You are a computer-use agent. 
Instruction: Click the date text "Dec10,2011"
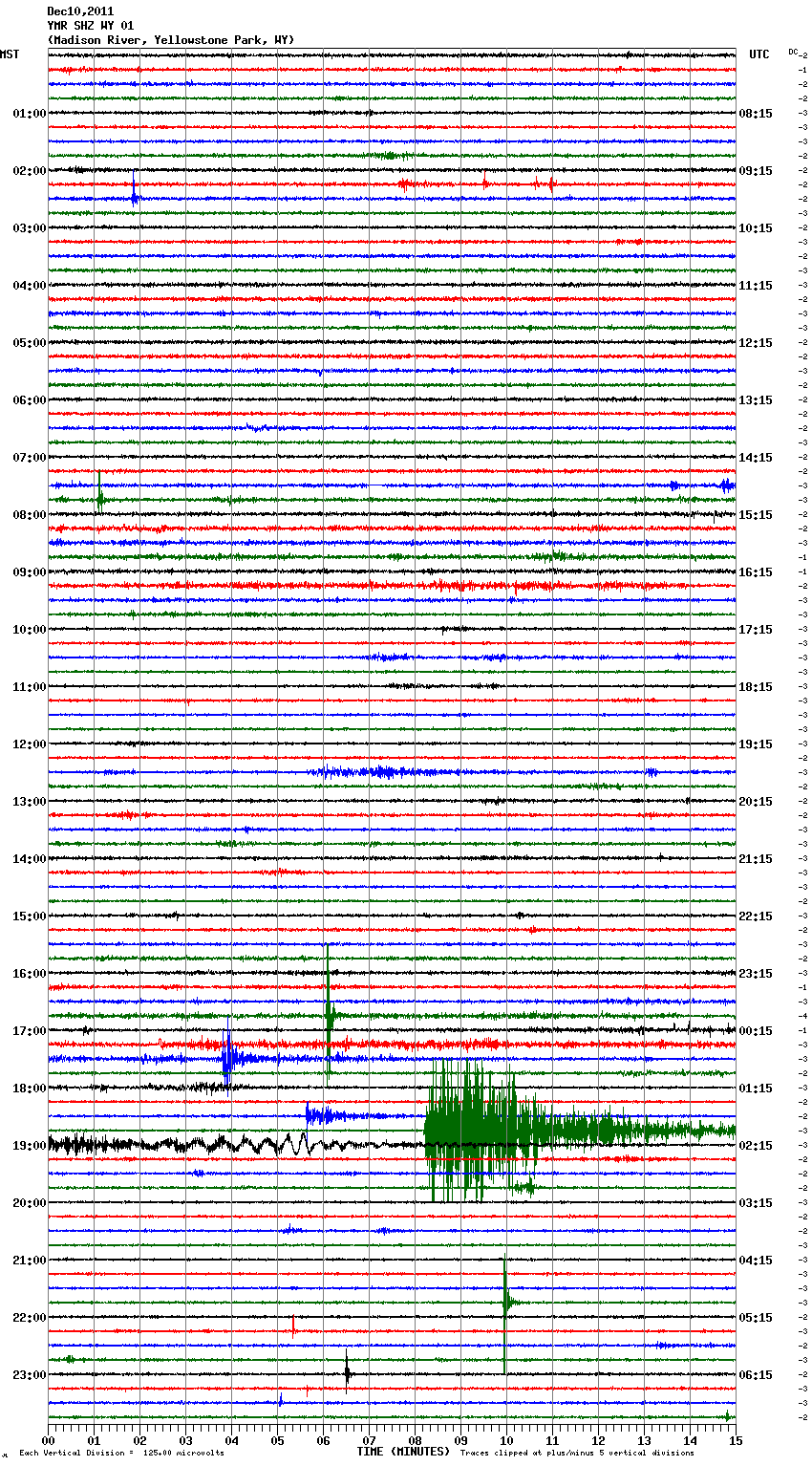80,11
